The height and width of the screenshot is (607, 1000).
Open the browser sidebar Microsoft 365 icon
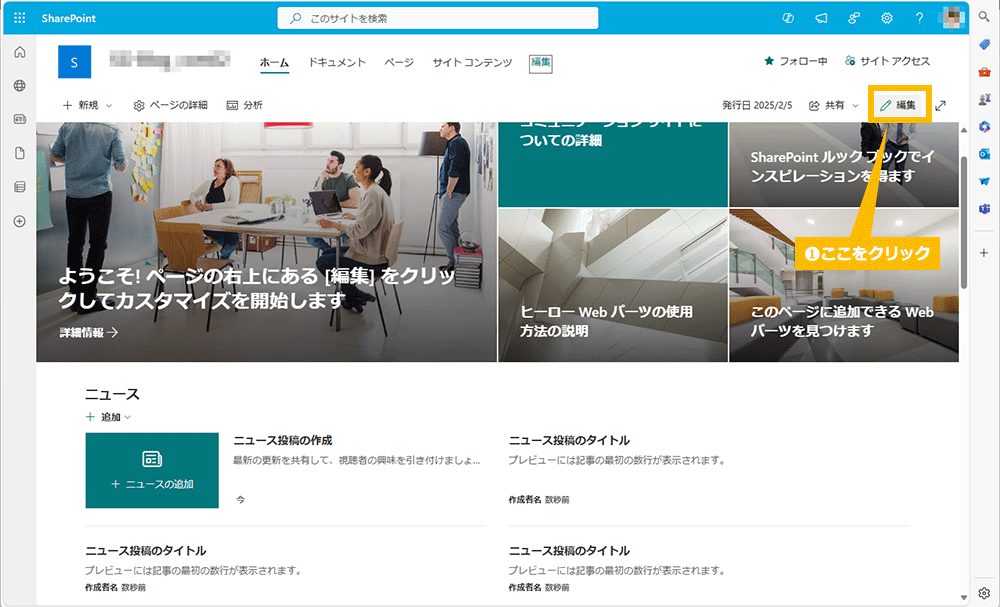tap(984, 127)
